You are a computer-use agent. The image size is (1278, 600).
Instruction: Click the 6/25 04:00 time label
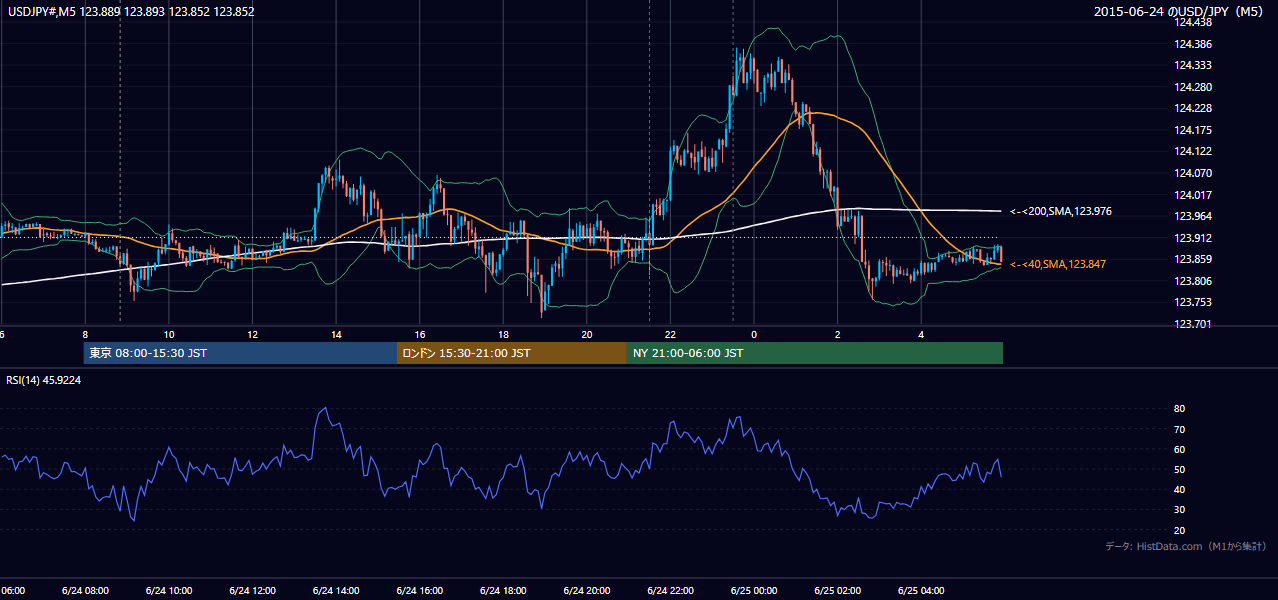click(921, 590)
